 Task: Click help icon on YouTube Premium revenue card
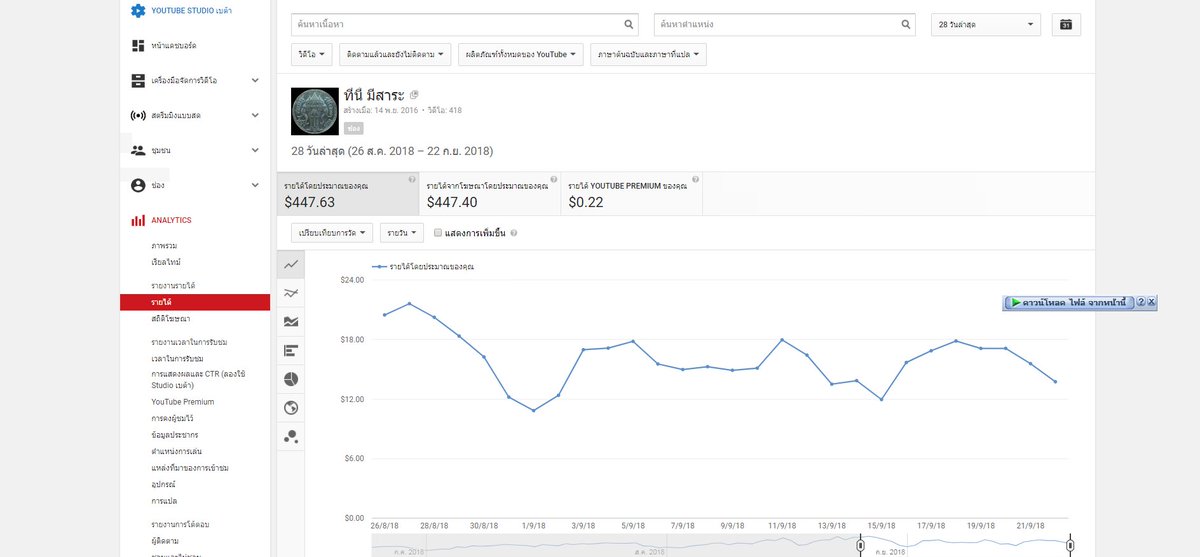[x=695, y=179]
